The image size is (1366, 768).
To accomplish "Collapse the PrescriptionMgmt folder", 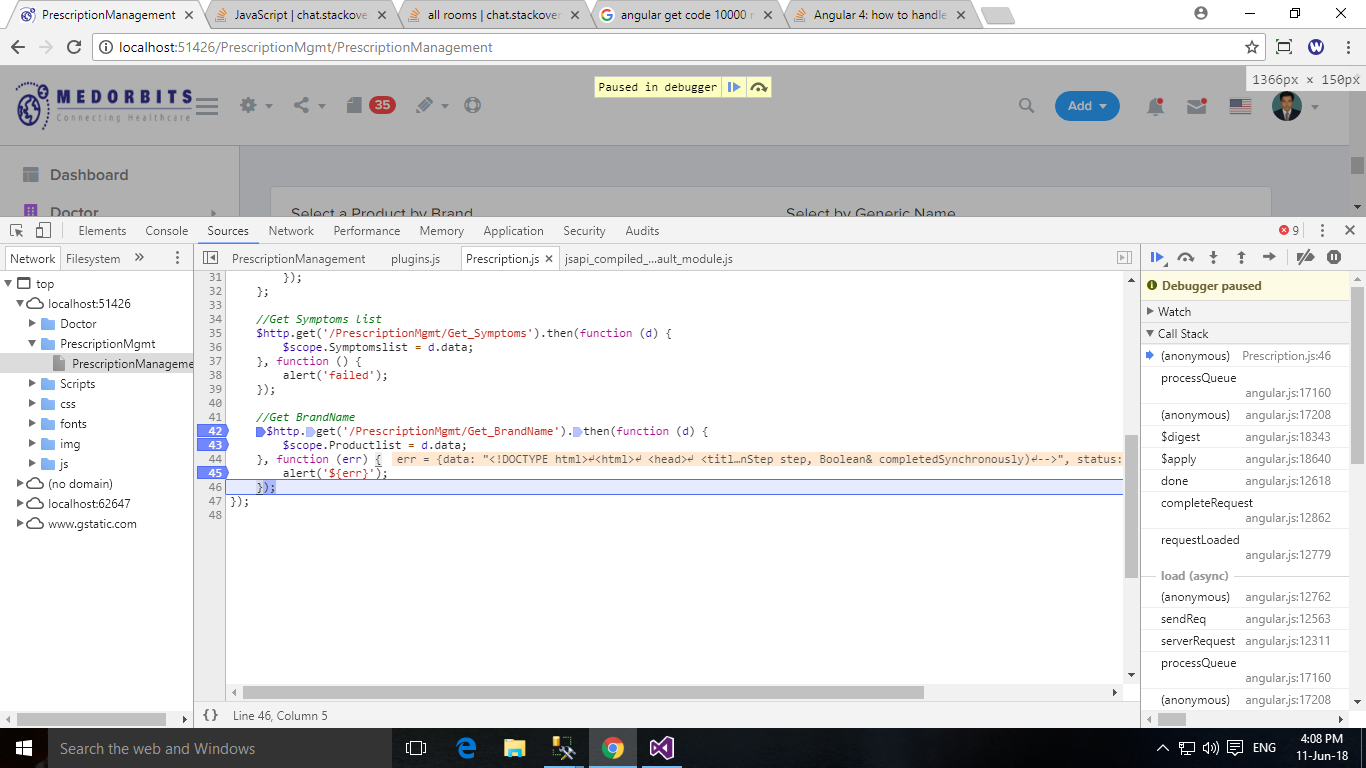I will [33, 344].
